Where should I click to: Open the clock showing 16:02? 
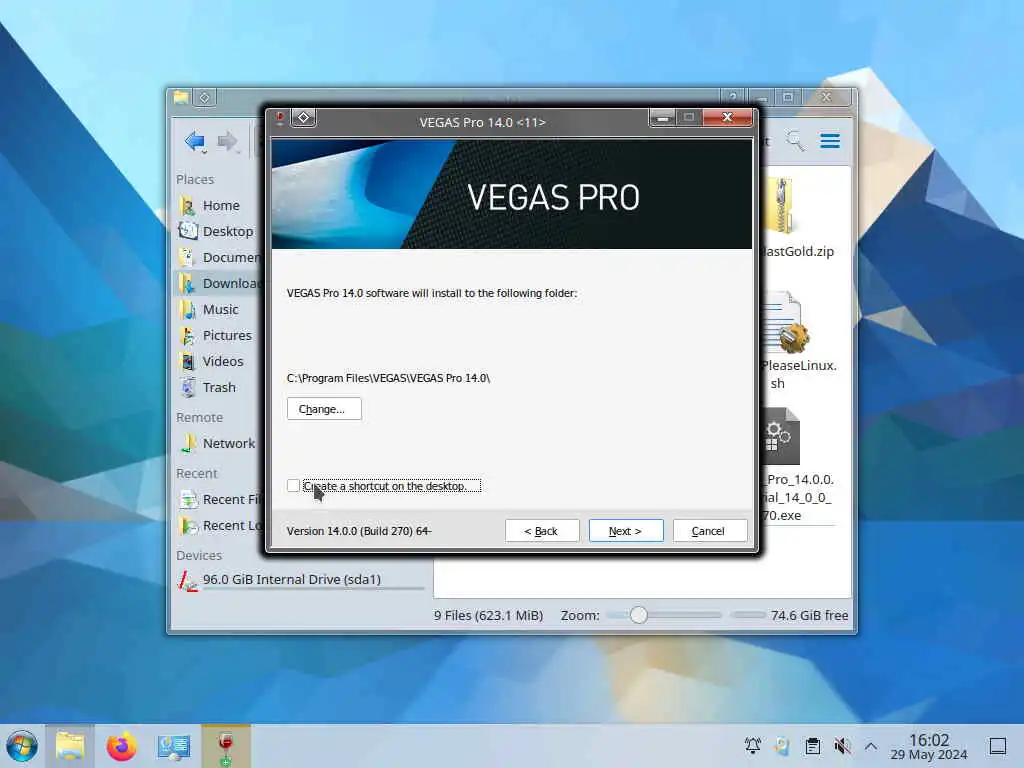(x=929, y=746)
